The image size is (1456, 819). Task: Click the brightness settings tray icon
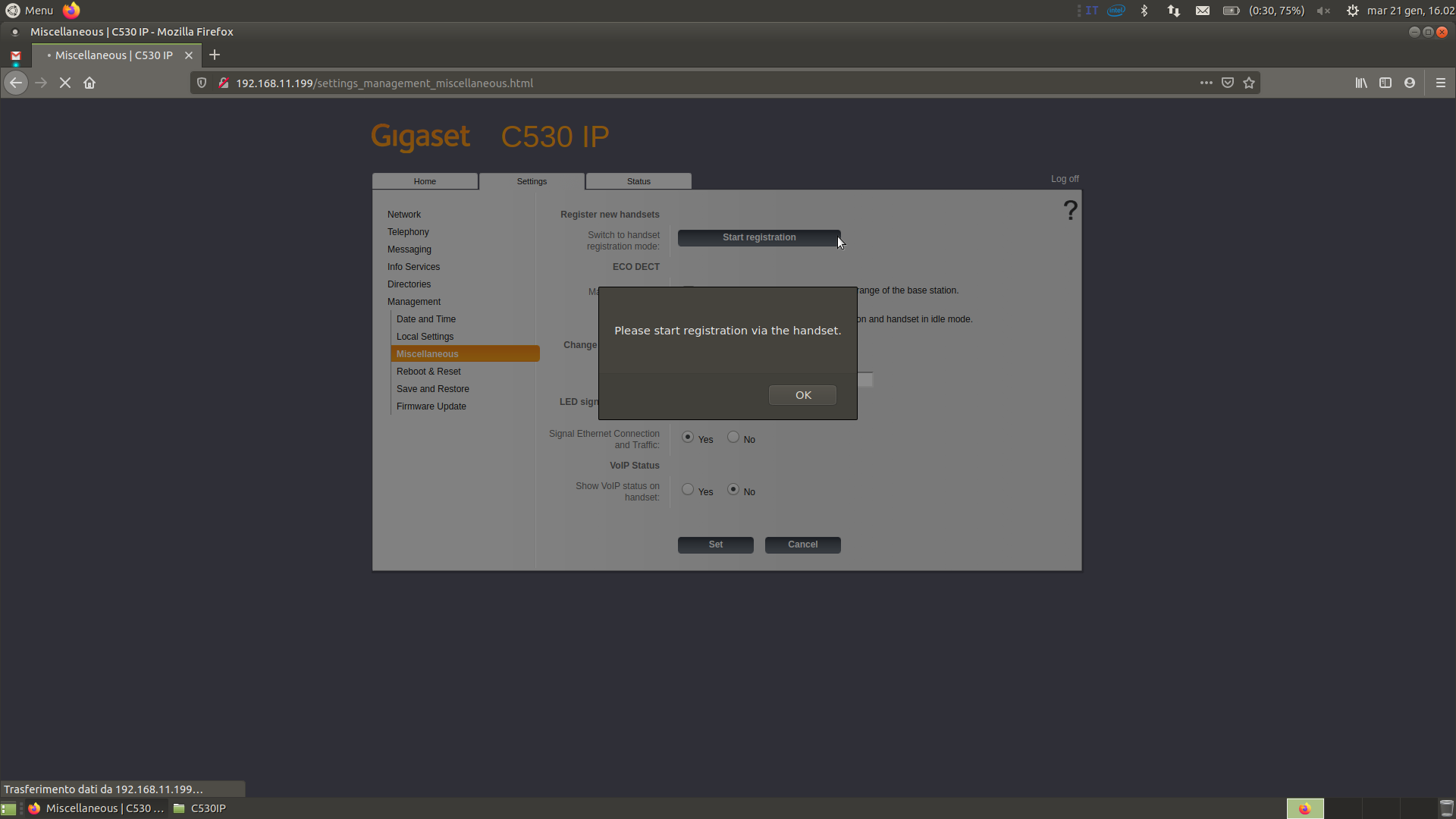1352,11
